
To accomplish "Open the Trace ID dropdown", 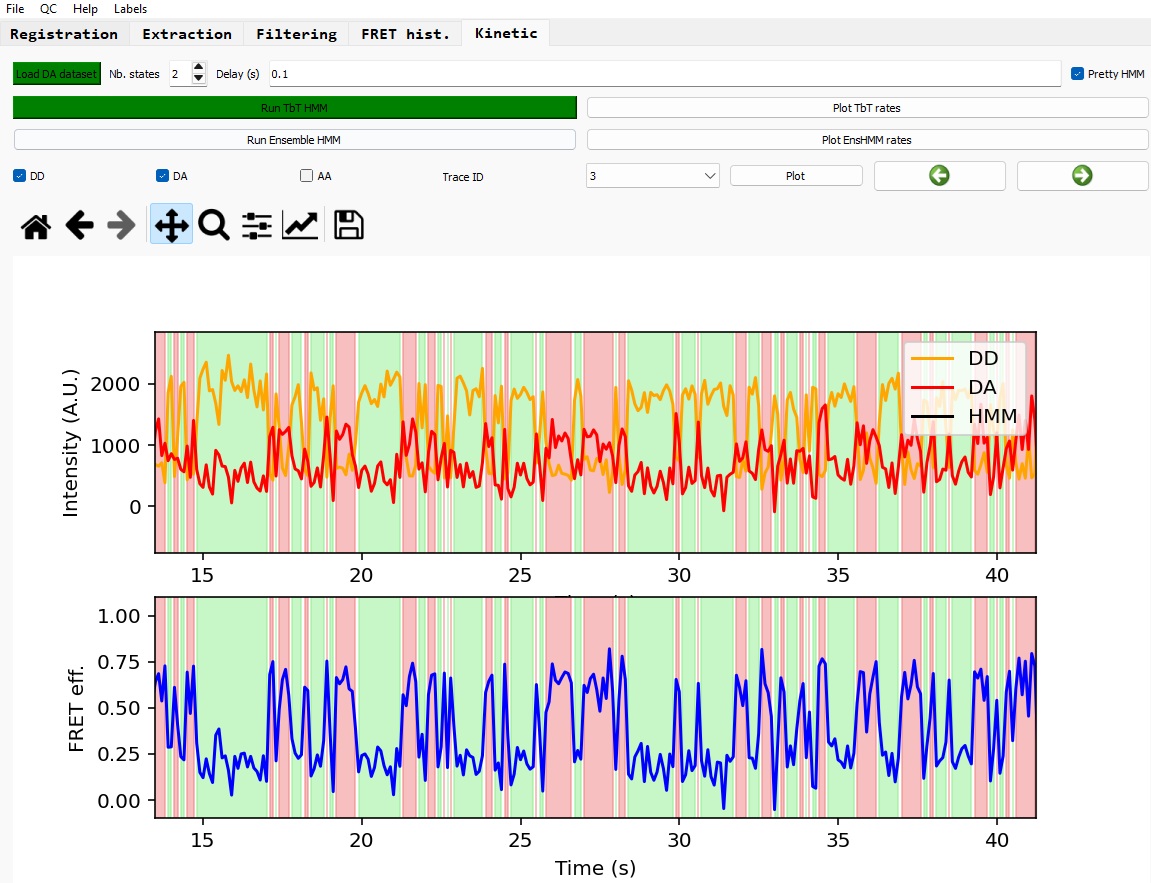I will pyautogui.click(x=653, y=176).
